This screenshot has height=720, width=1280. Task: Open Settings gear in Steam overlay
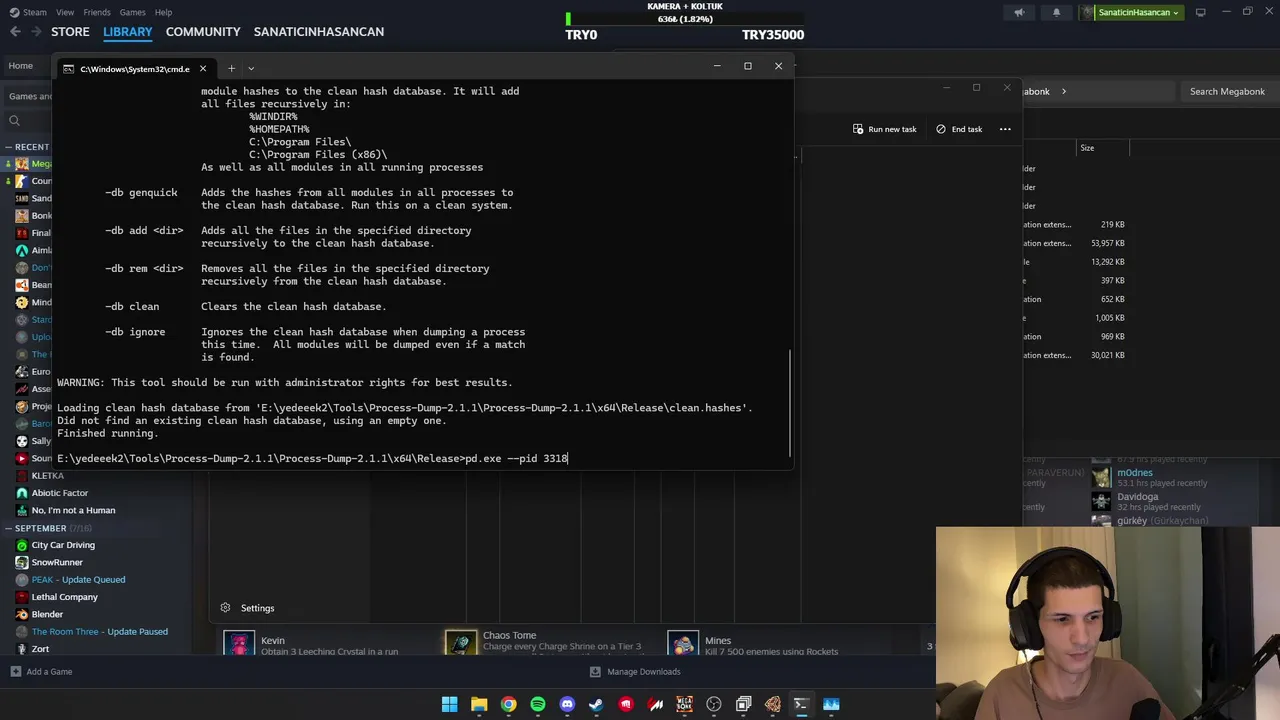[225, 608]
